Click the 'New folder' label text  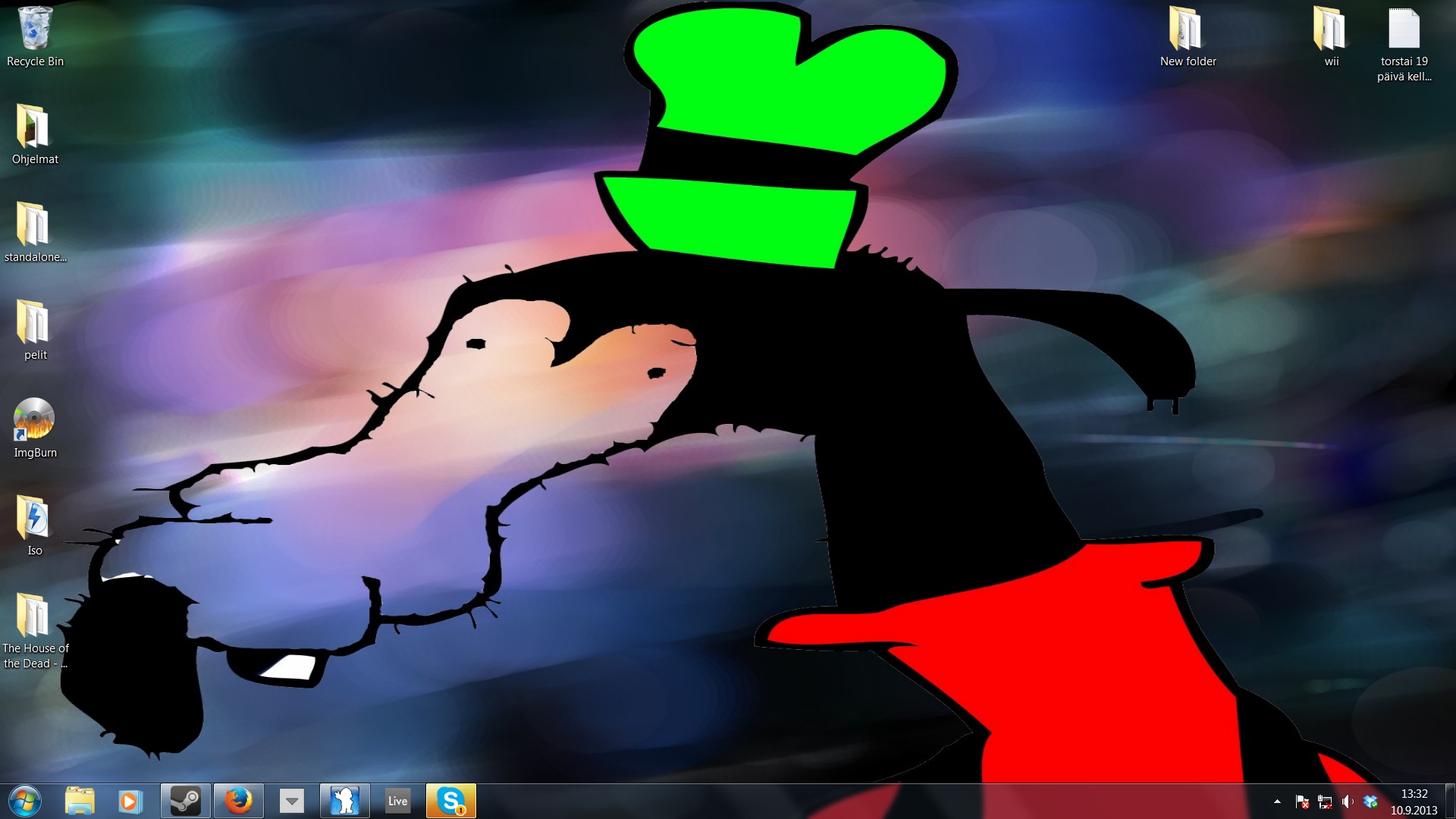[x=1188, y=61]
